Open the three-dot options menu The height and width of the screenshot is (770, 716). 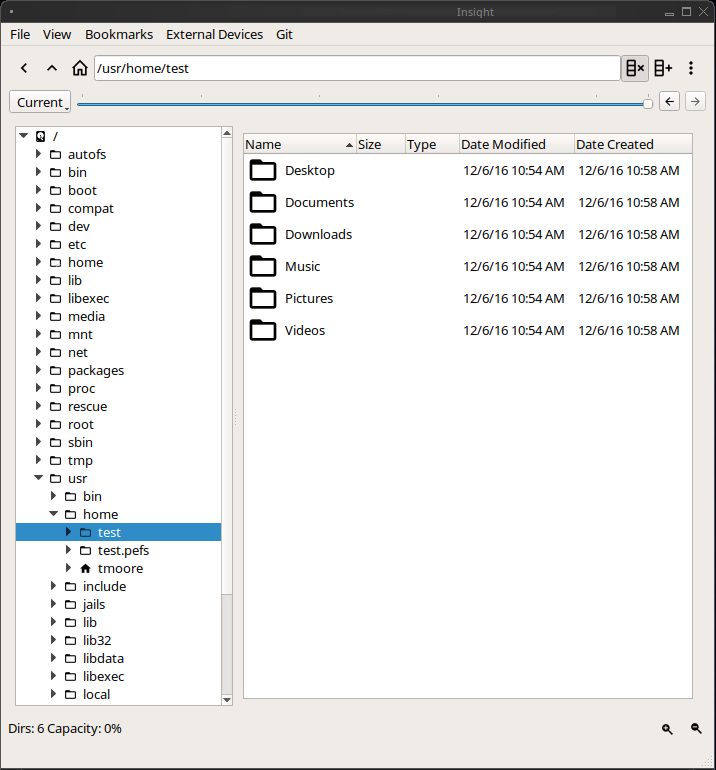coord(691,68)
